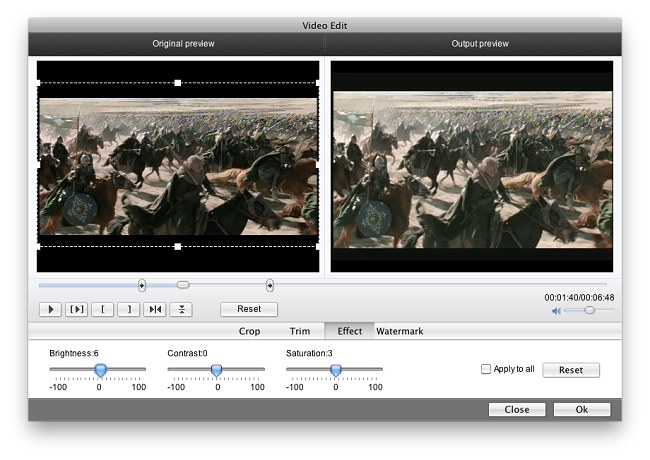The width and height of the screenshot is (650, 460).
Task: Click the playhead knob on the timeline
Action: pos(183,285)
